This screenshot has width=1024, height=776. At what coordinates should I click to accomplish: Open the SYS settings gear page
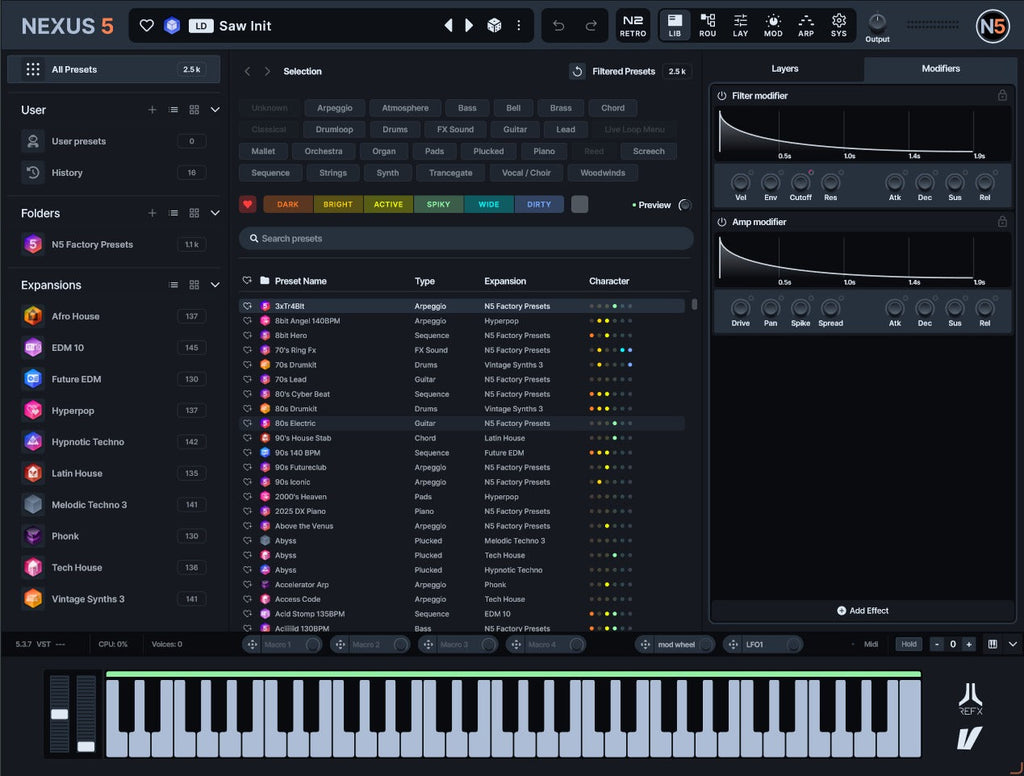839,26
